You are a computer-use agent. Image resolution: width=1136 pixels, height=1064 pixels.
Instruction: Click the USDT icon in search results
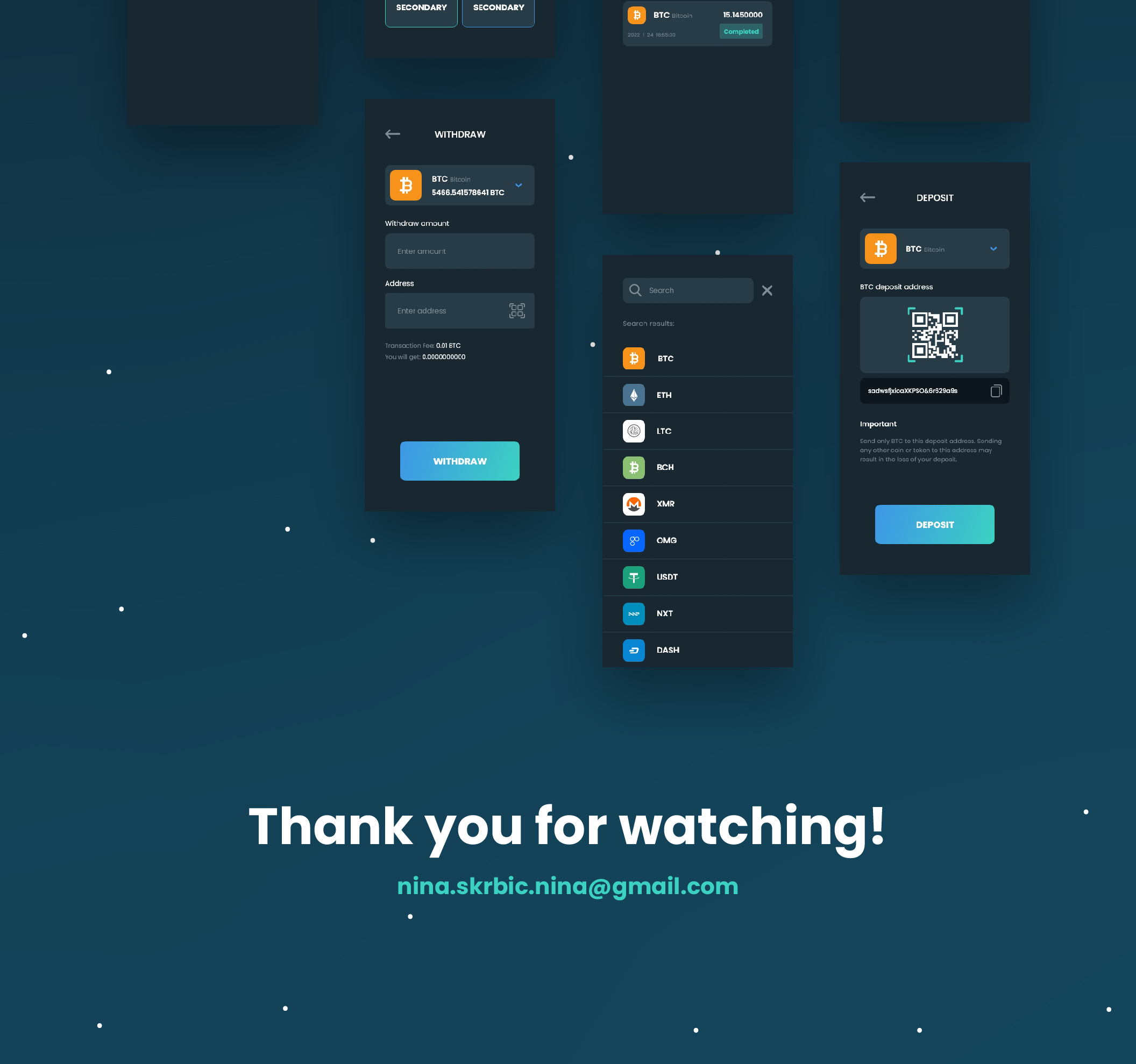634,576
